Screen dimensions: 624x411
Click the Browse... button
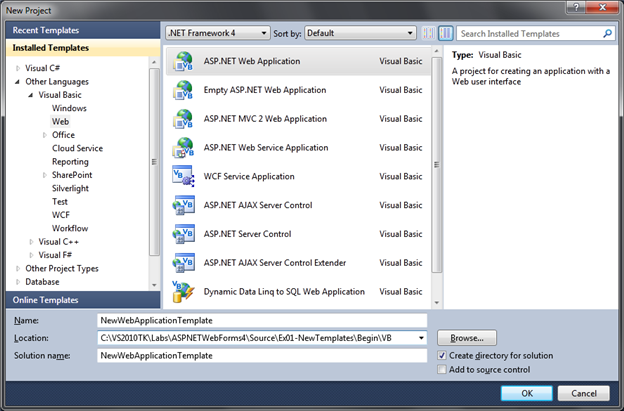[467, 338]
